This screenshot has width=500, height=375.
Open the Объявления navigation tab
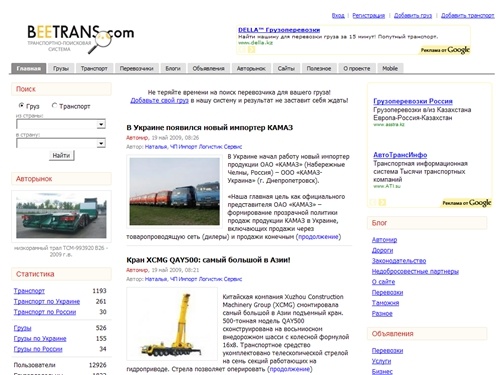pyautogui.click(x=208, y=68)
